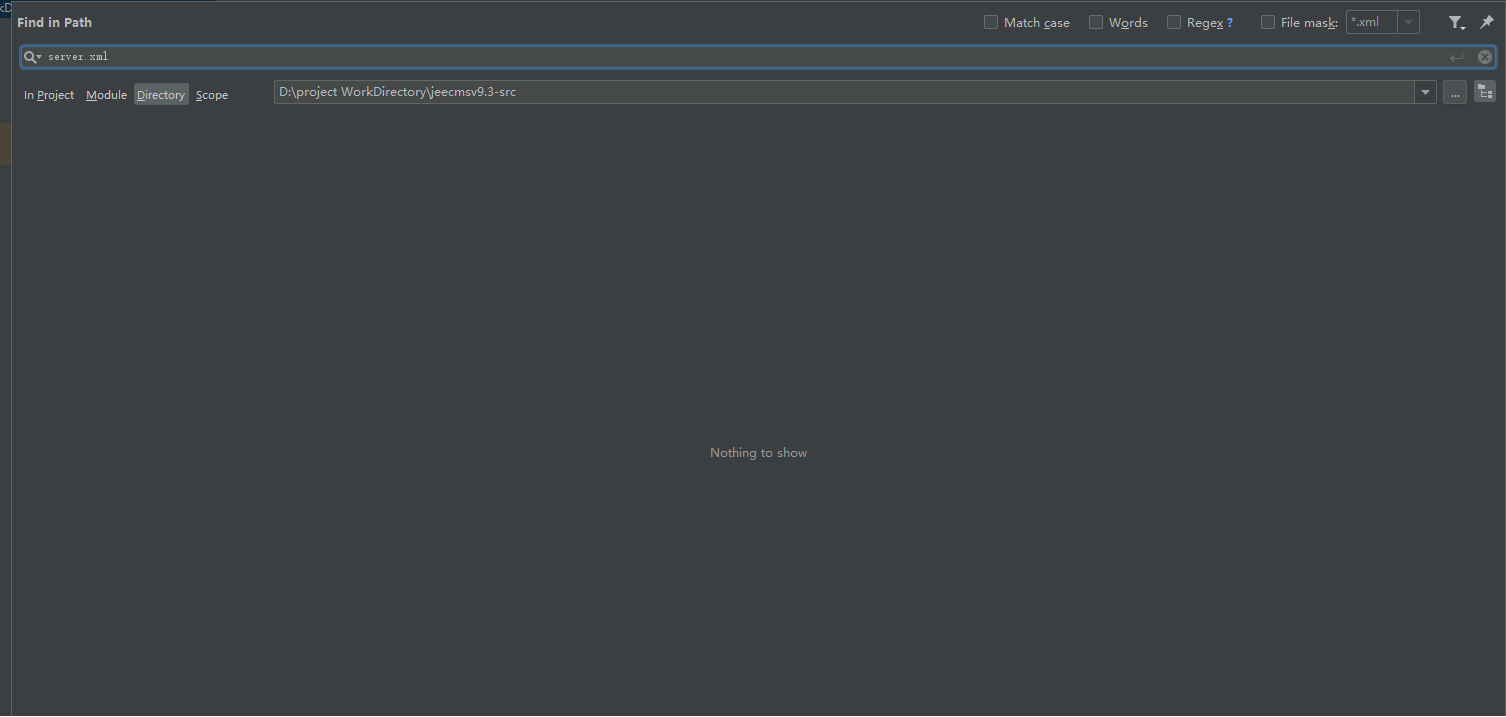Enable the Regex checkbox
The image size is (1506, 717).
1174,22
